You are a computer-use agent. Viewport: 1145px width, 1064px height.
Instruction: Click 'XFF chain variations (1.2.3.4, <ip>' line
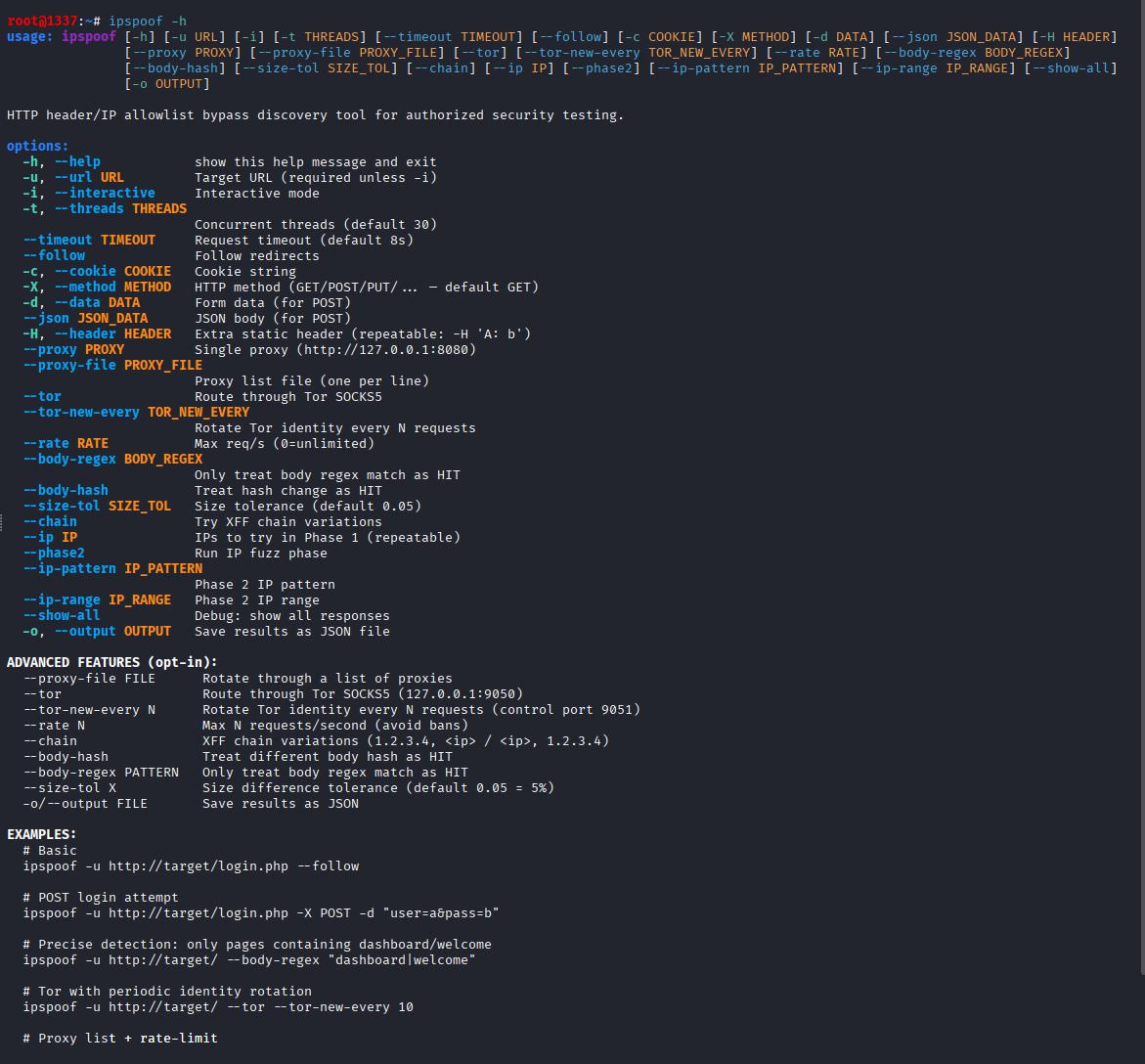[x=405, y=741]
